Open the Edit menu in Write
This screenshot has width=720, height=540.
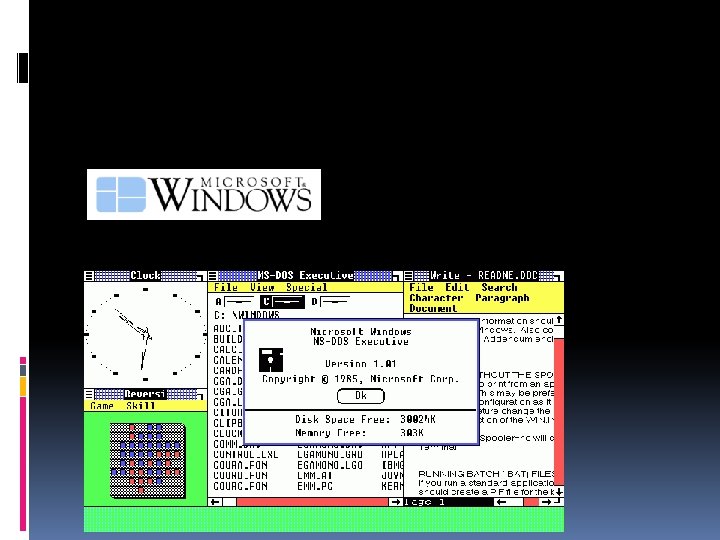tap(457, 287)
